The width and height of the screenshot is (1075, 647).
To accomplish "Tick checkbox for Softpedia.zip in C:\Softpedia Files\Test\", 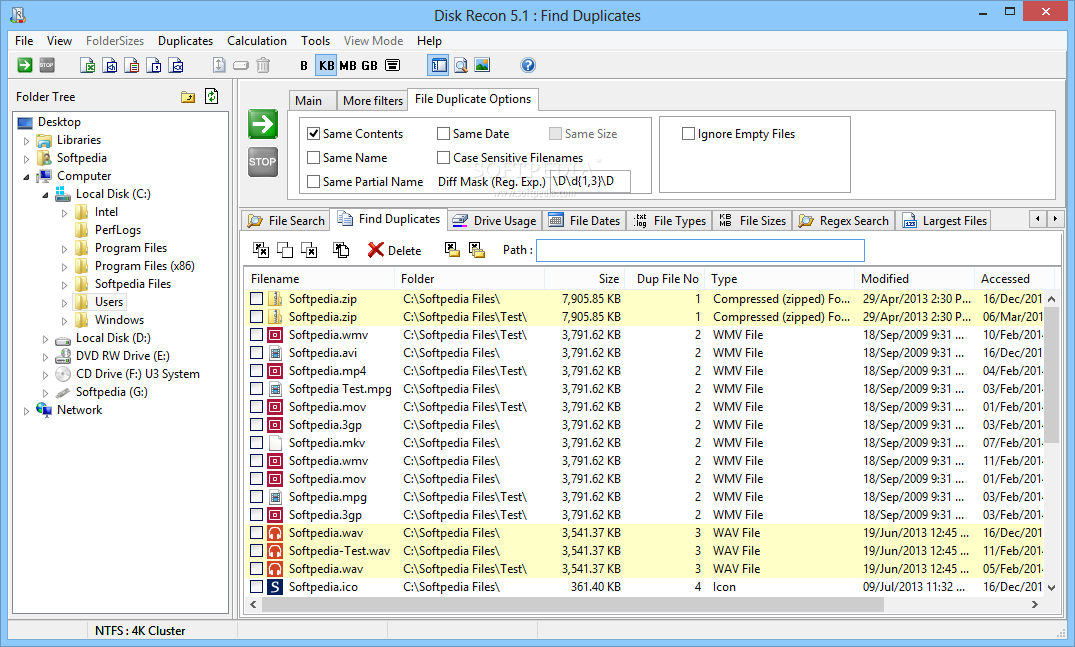I will 256,317.
